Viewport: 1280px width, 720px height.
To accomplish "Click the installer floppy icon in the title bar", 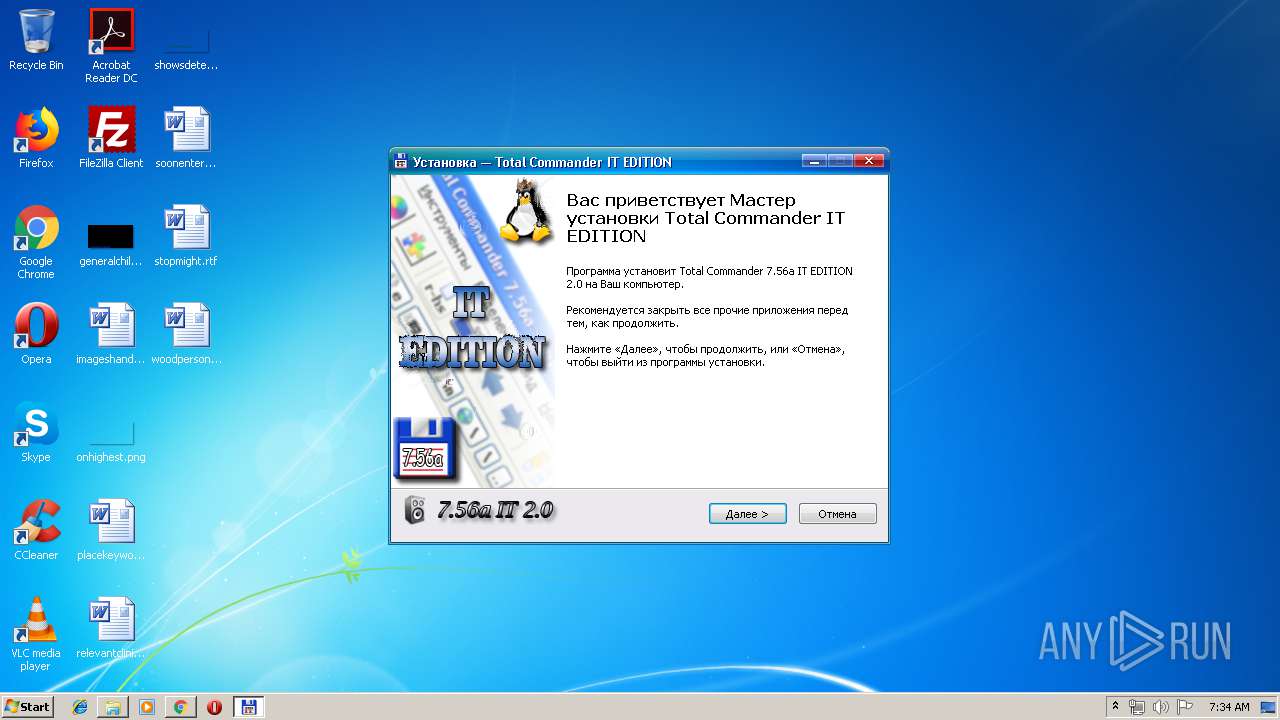I will [400, 162].
